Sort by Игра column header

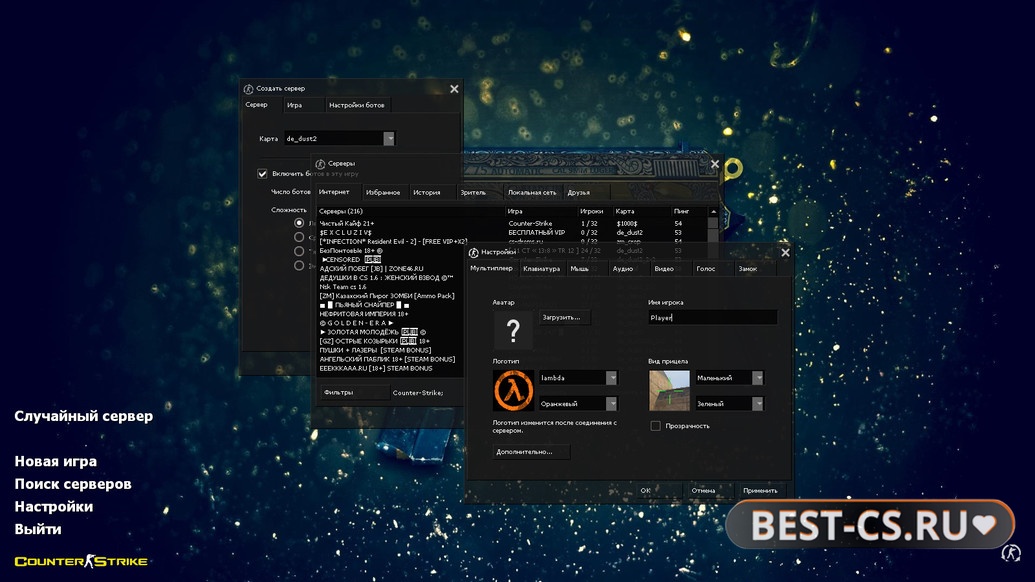541,211
